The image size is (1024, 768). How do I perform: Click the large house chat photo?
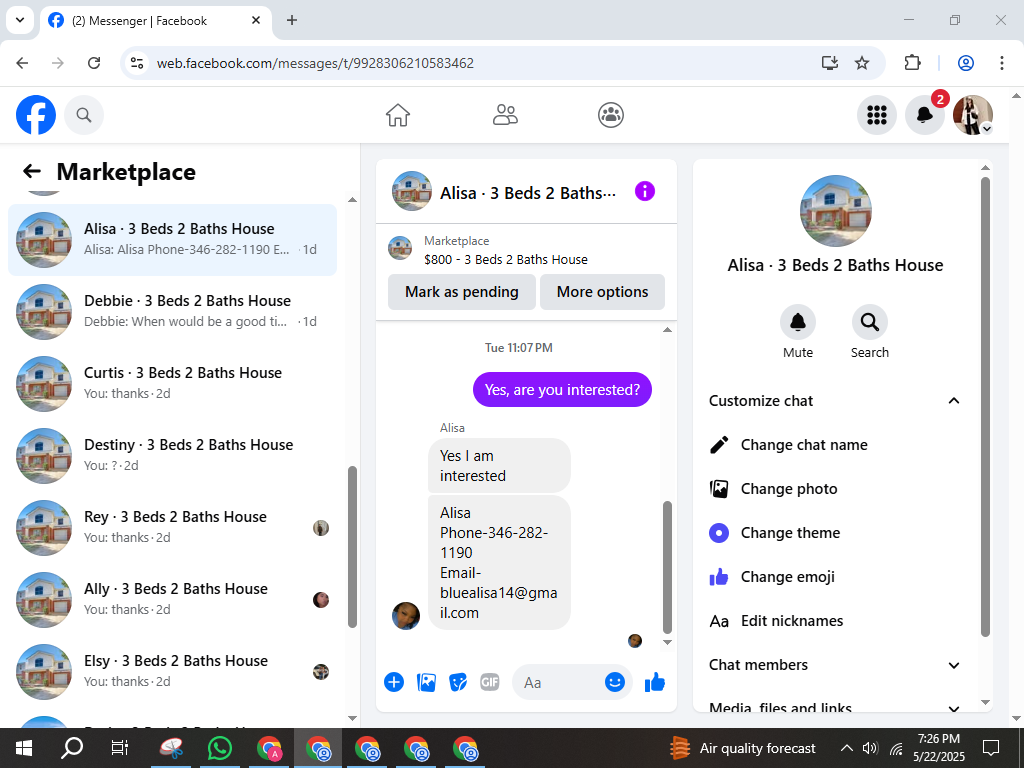835,211
